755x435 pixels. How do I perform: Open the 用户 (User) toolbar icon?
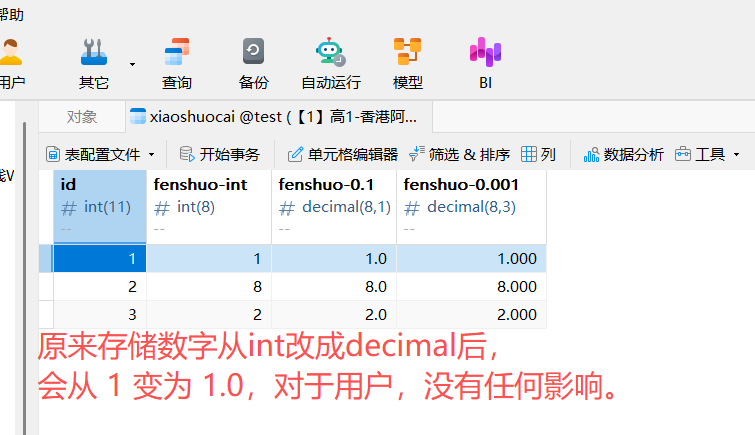coord(11,53)
